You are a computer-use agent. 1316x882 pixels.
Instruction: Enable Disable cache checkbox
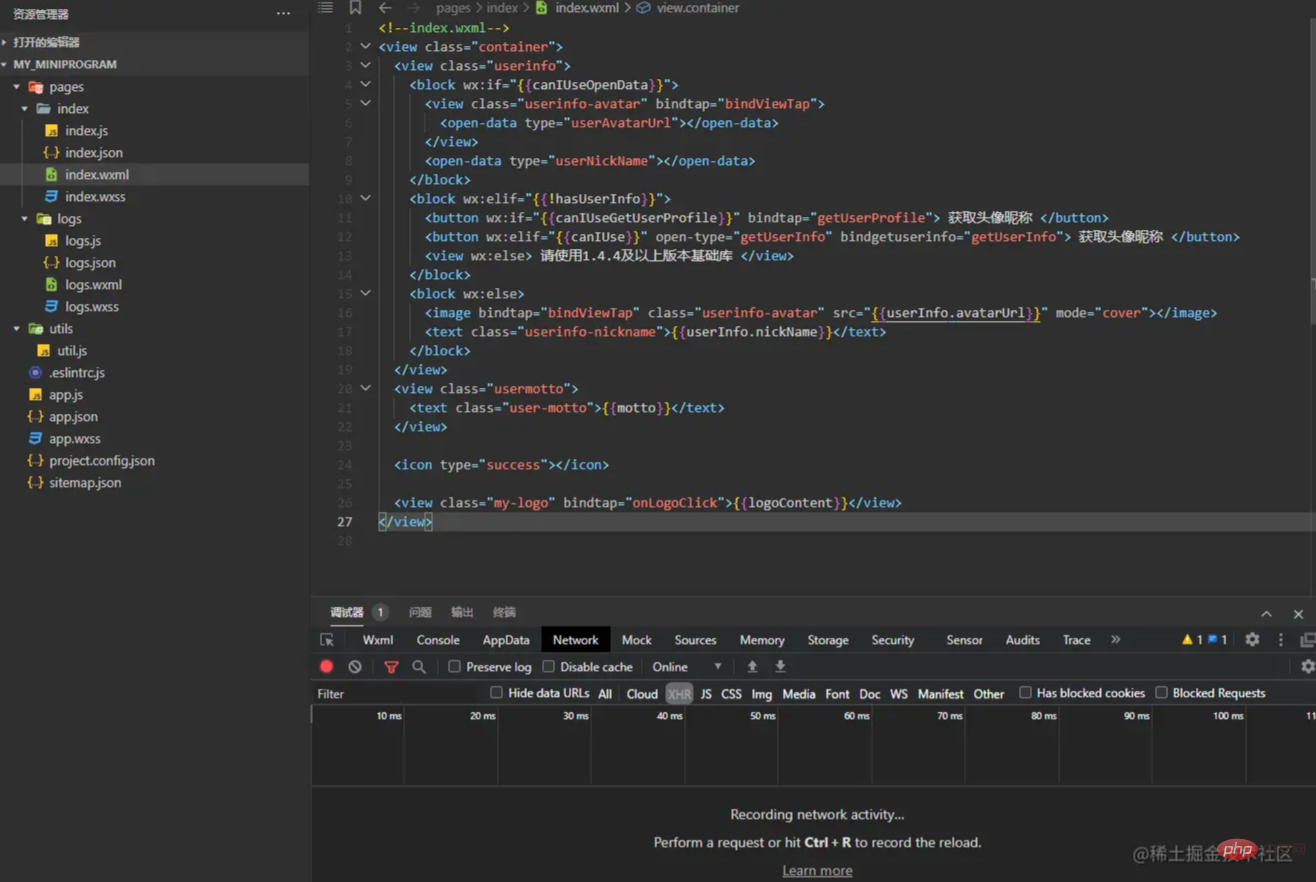point(548,667)
